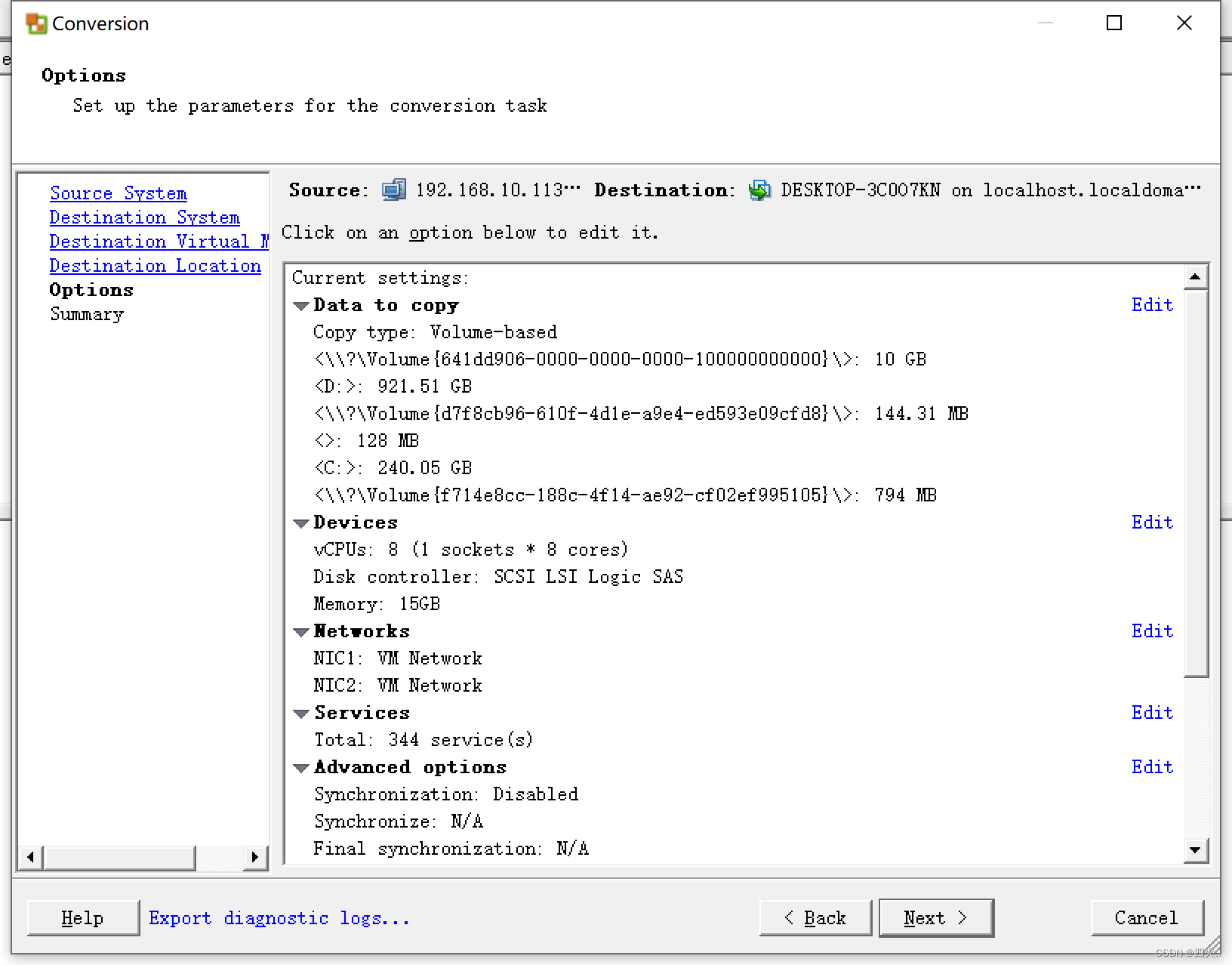Export diagnostic logs
Image resolution: width=1232 pixels, height=965 pixels.
tap(279, 917)
